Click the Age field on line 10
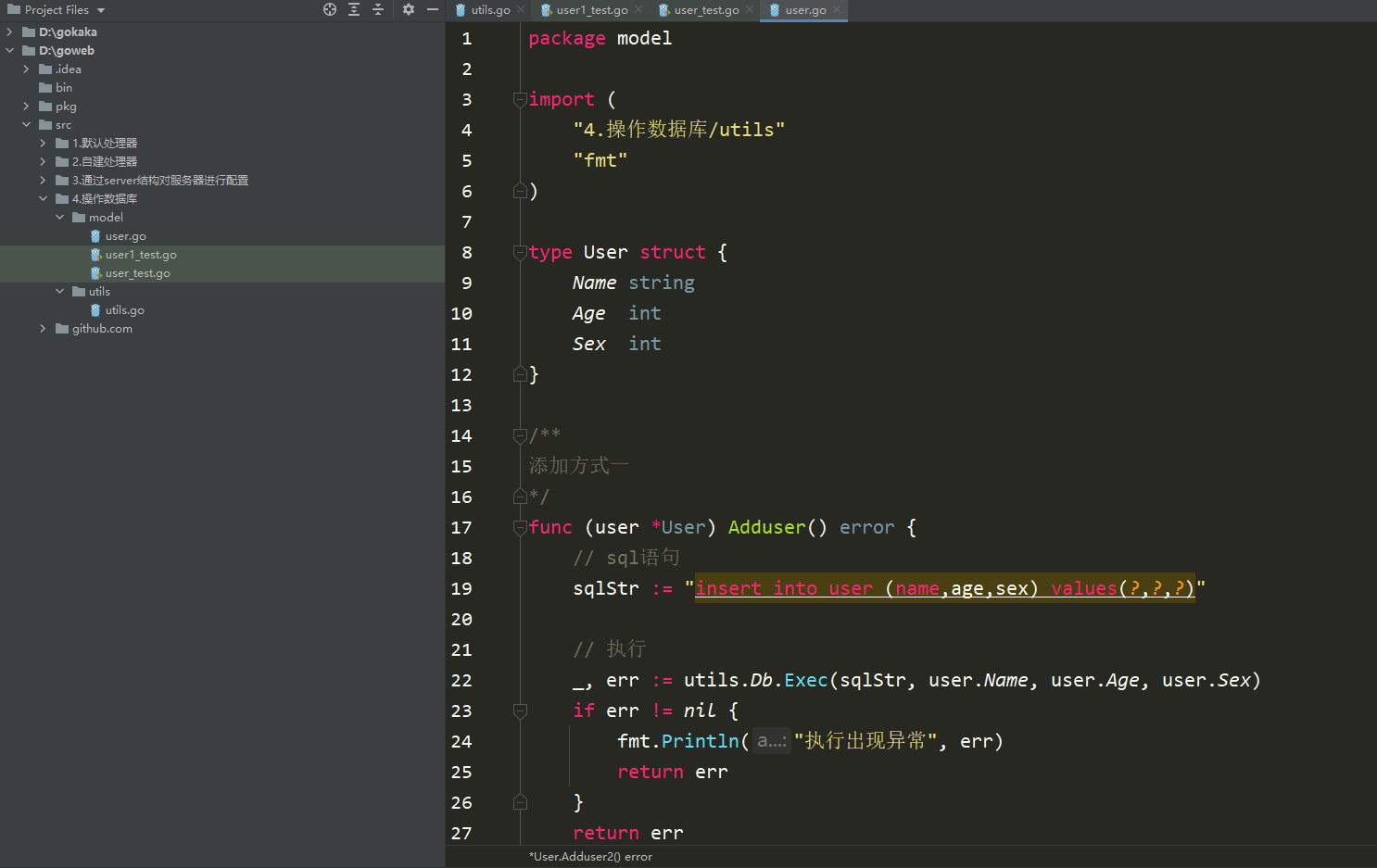 589,313
